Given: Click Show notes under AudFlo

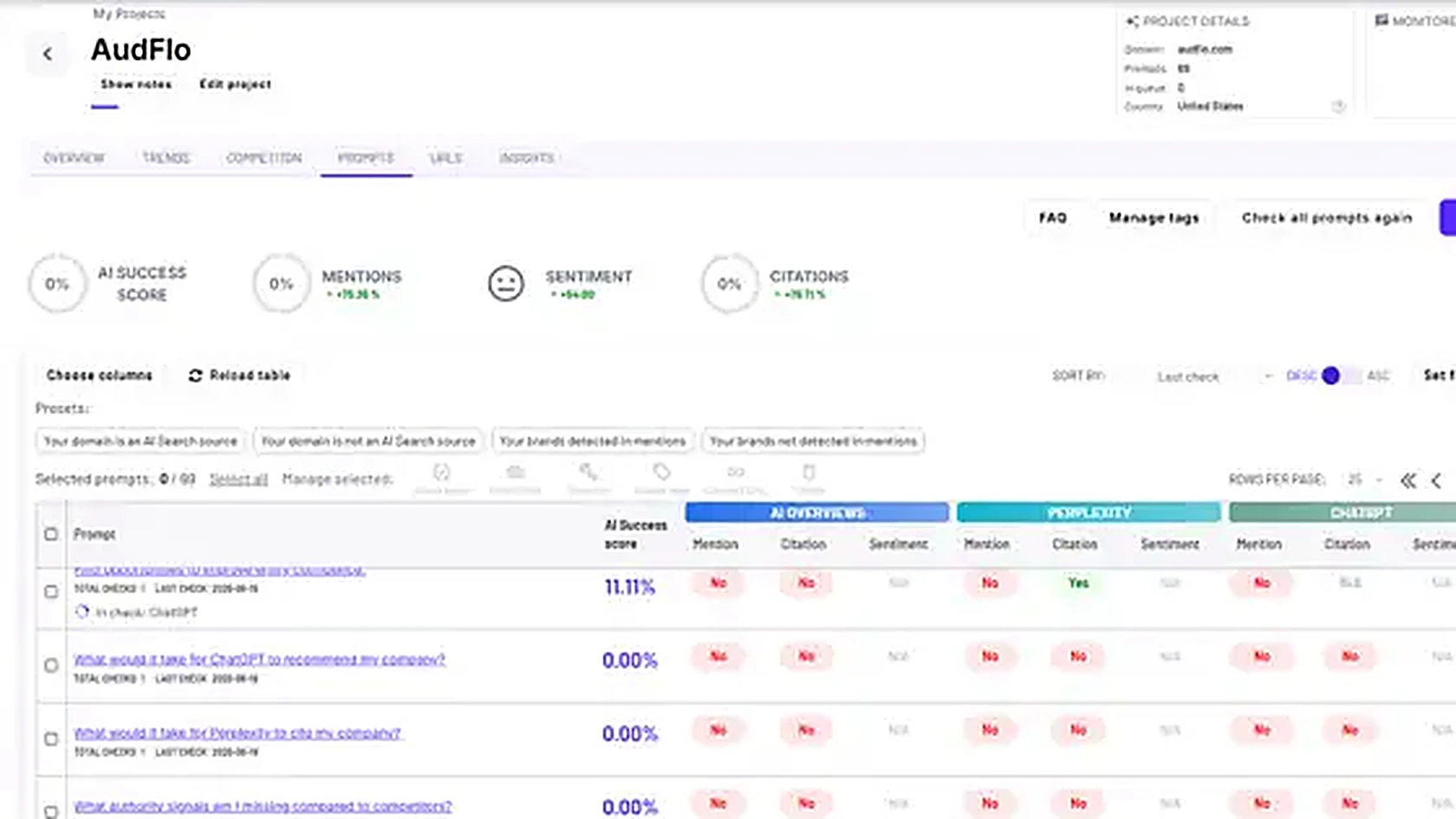Looking at the screenshot, I should (x=135, y=84).
